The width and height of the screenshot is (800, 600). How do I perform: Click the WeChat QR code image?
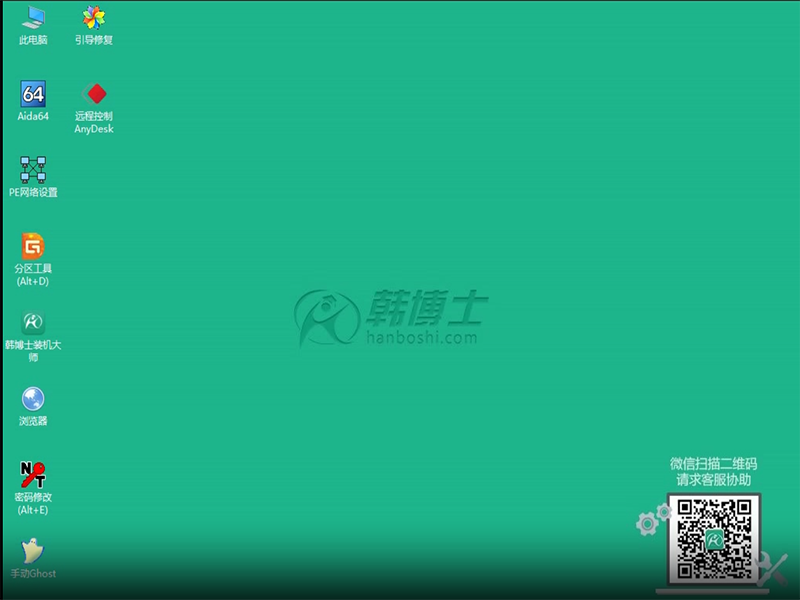coord(714,538)
